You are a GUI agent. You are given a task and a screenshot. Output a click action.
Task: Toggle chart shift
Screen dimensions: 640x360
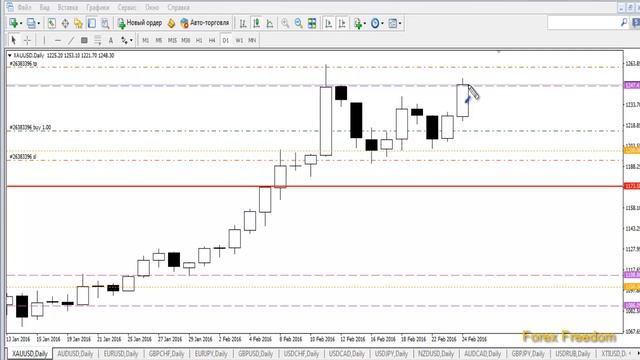click(x=342, y=23)
